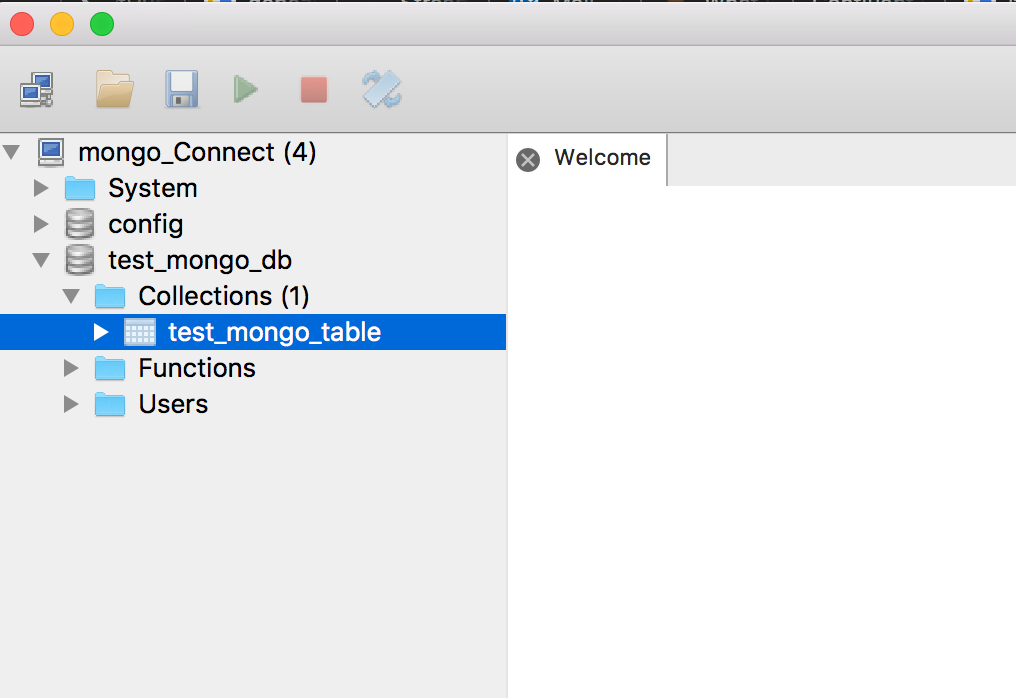Click the floppy disk Save icon

click(x=181, y=89)
